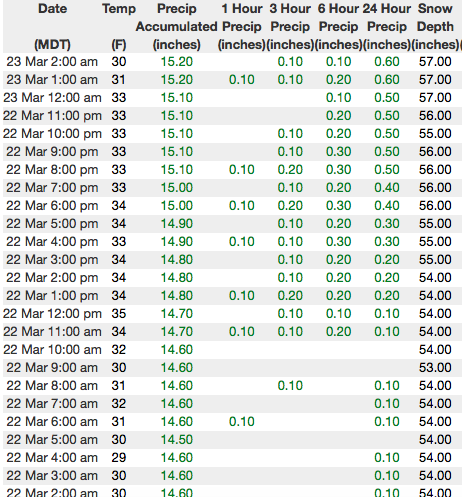Click the 1 hour precip 0.10 at 6:00 am
The height and width of the screenshot is (497, 462).
pyautogui.click(x=242, y=422)
